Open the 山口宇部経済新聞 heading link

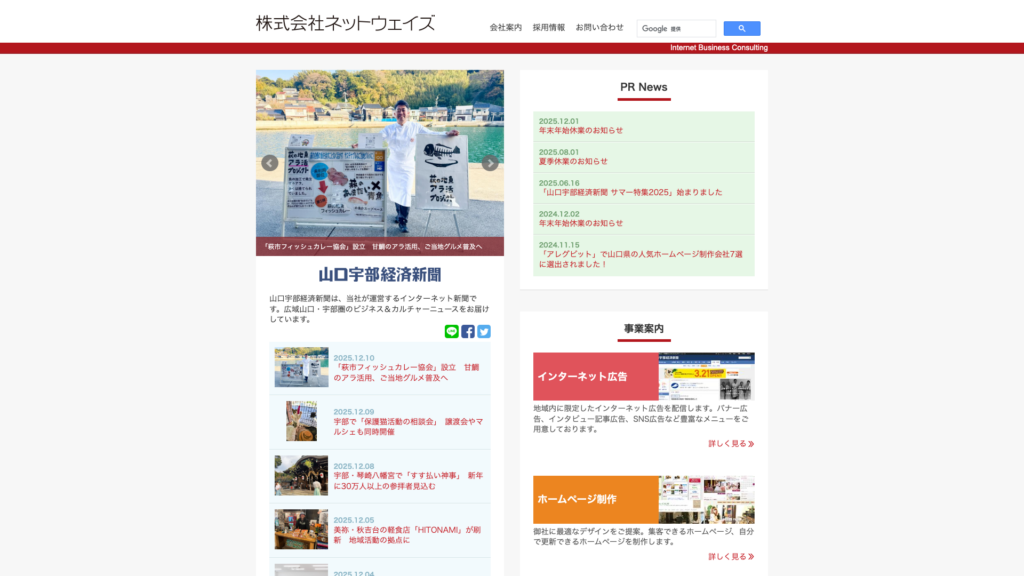(x=379, y=274)
